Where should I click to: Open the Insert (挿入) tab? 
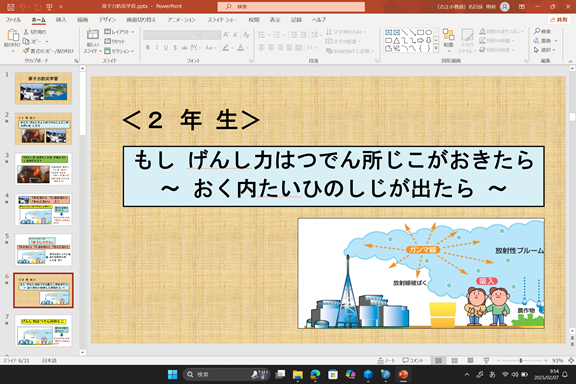pyautogui.click(x=61, y=19)
